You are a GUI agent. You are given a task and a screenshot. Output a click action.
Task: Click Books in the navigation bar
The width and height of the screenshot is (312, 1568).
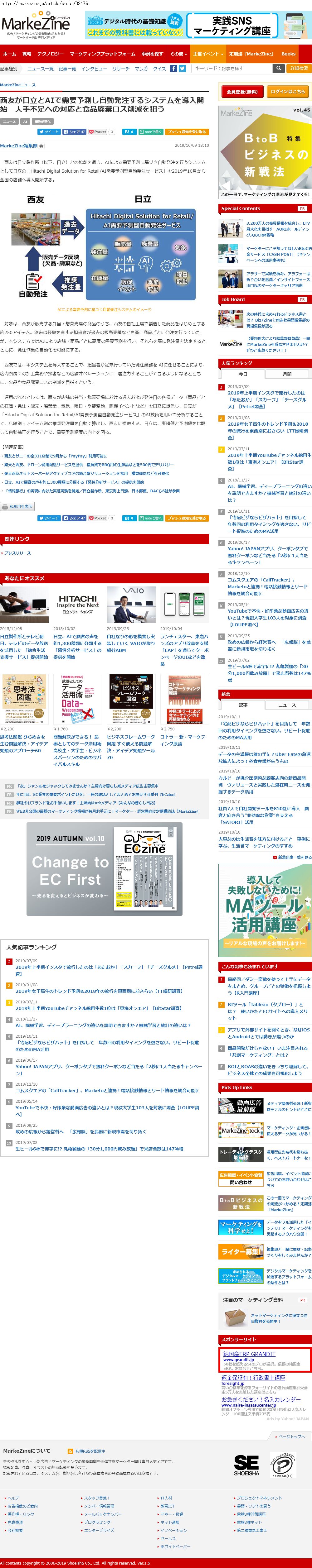288,54
